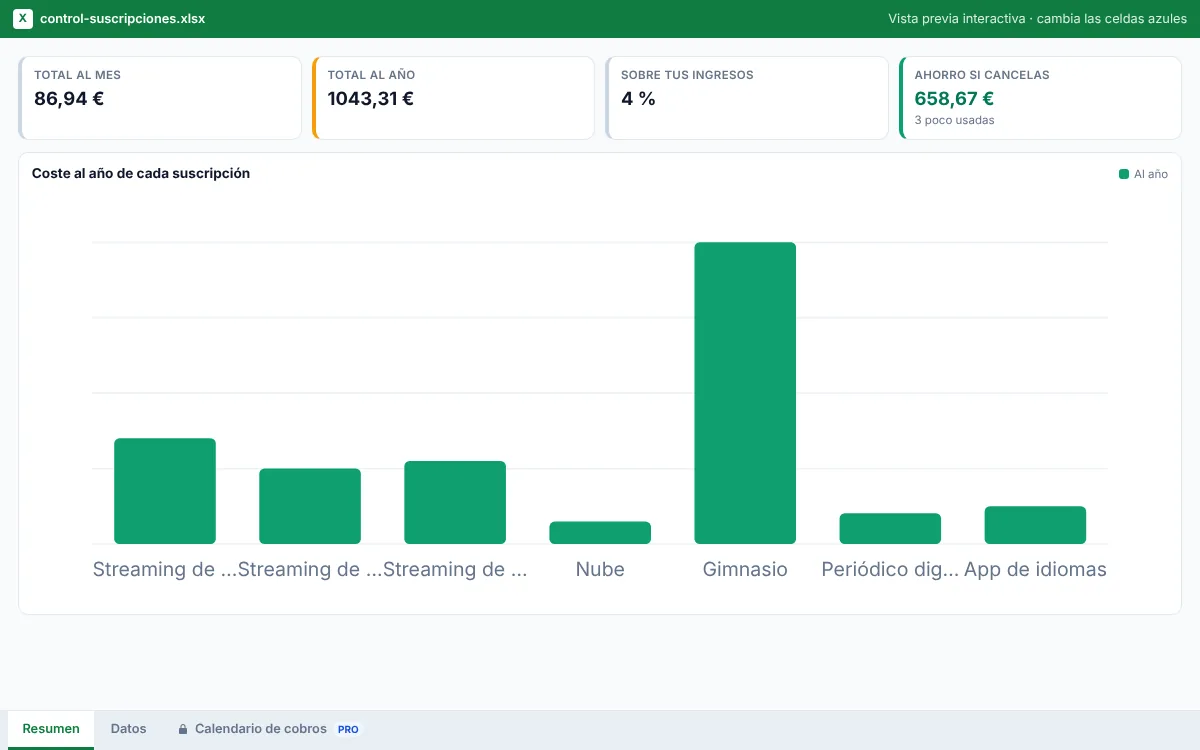Click the 3 poco usadas note
The image size is (1200, 750).
[954, 120]
